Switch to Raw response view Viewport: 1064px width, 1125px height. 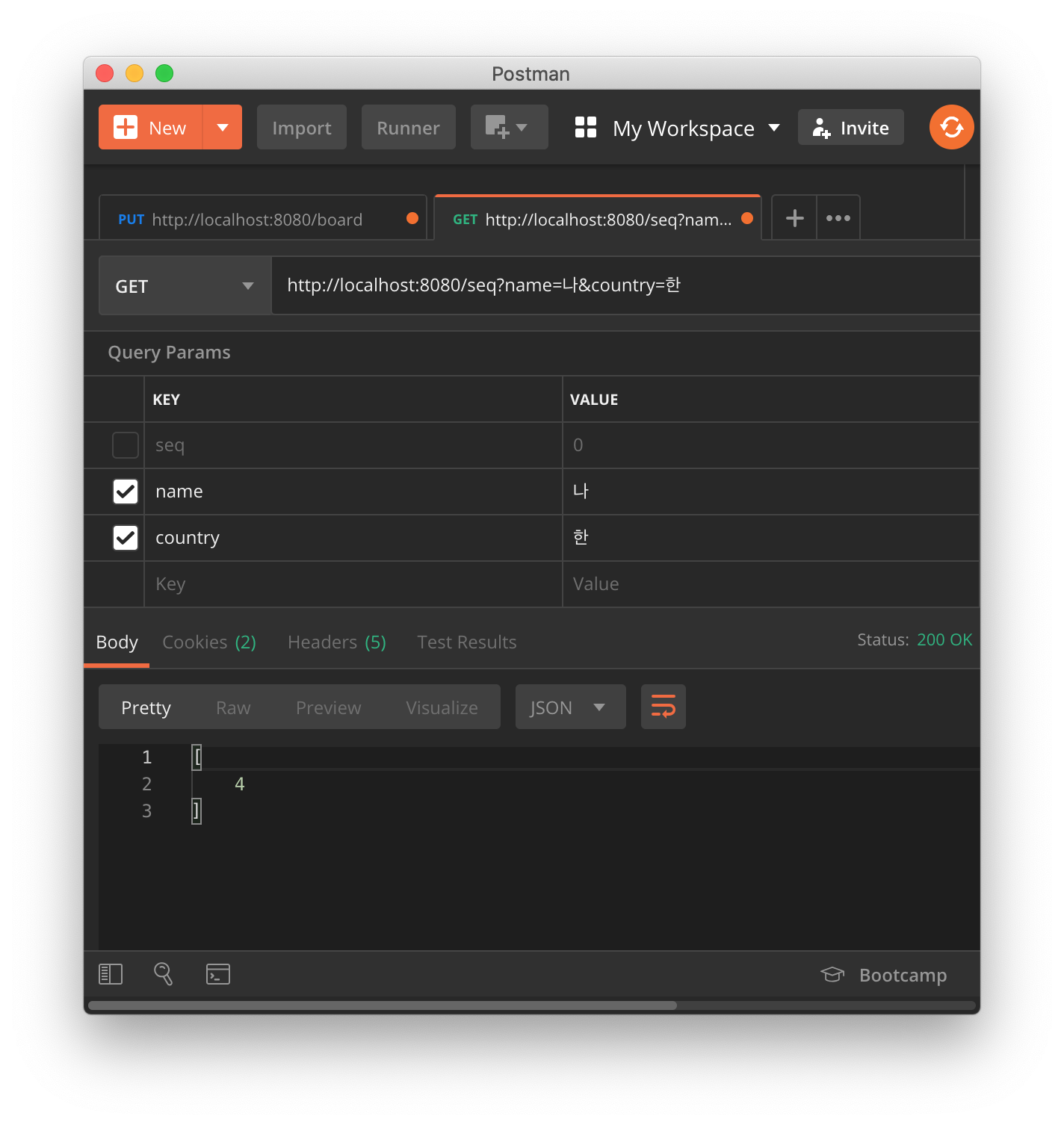pyautogui.click(x=233, y=707)
